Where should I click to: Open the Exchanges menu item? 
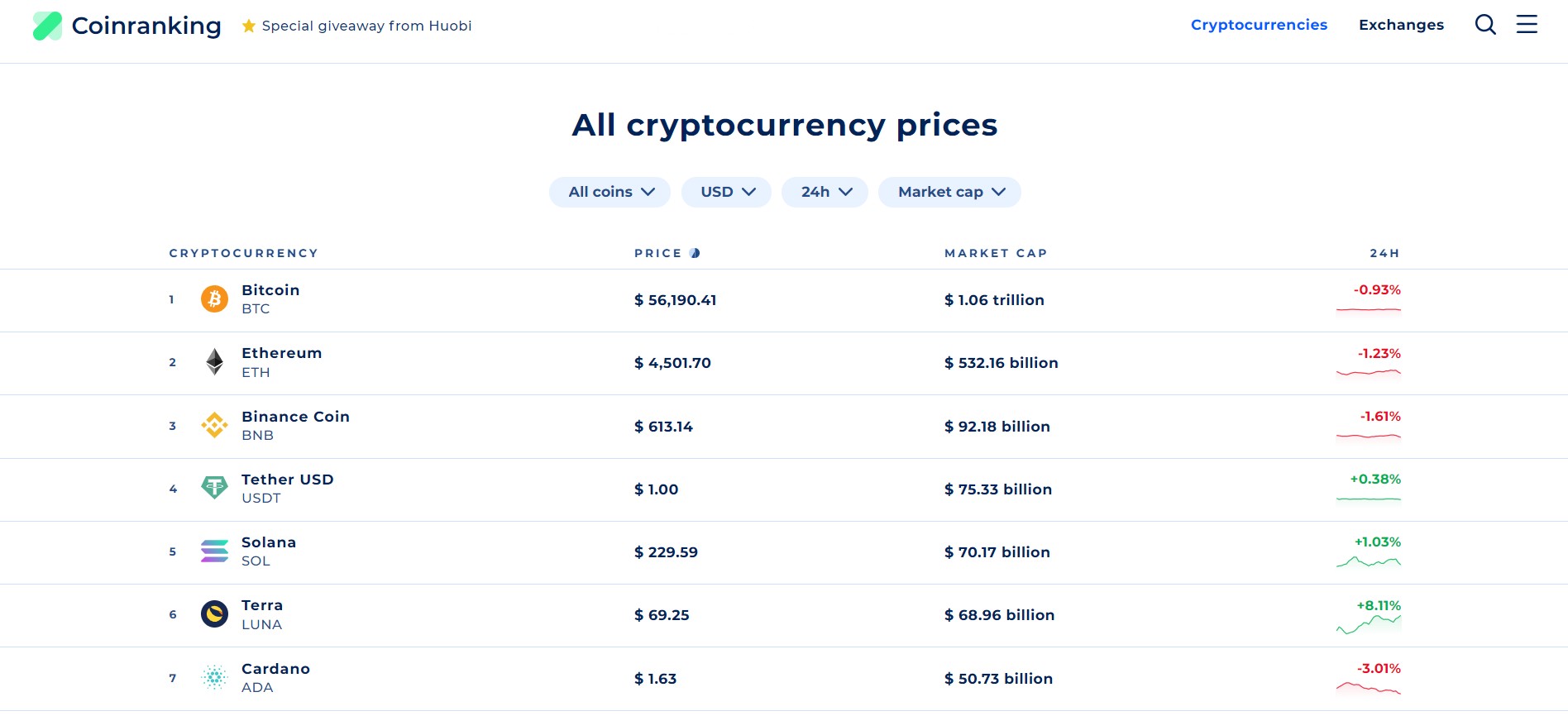pos(1401,25)
